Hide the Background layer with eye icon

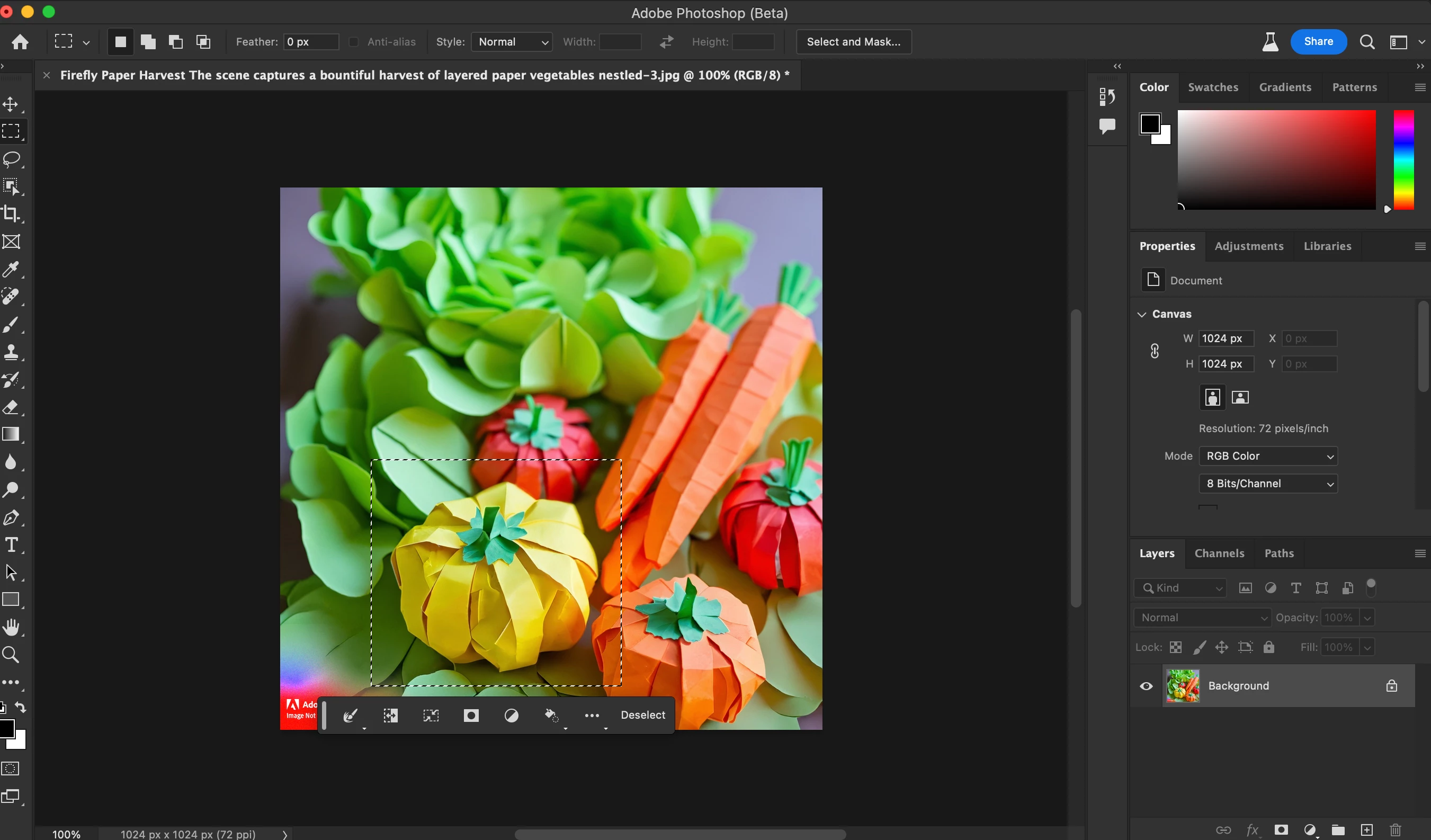pos(1147,686)
